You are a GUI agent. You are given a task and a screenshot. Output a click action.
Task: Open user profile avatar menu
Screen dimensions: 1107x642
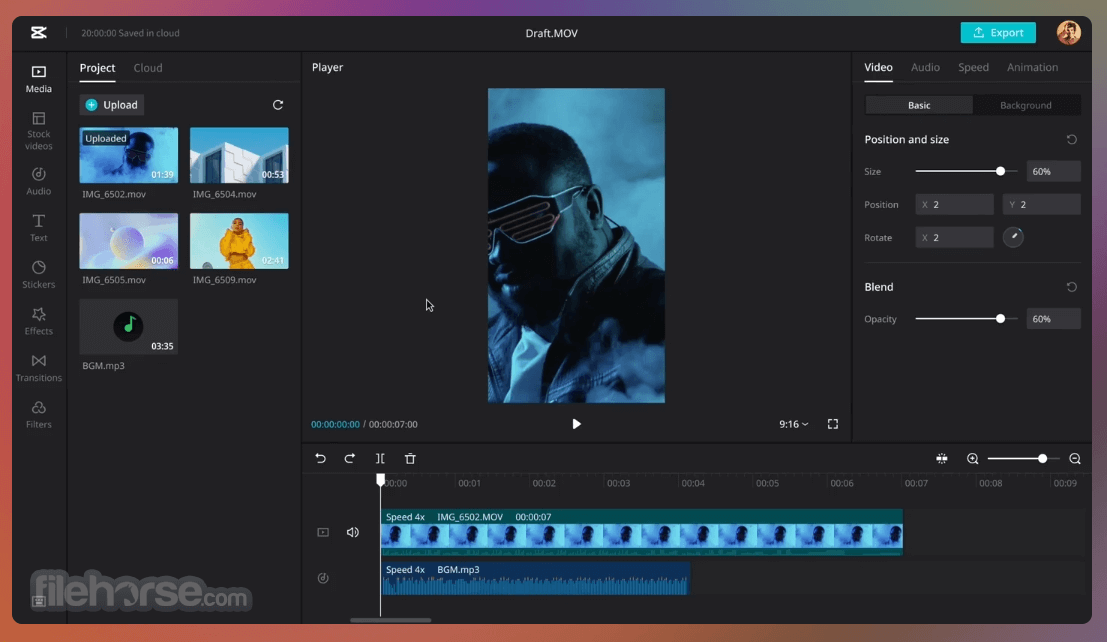click(1068, 32)
